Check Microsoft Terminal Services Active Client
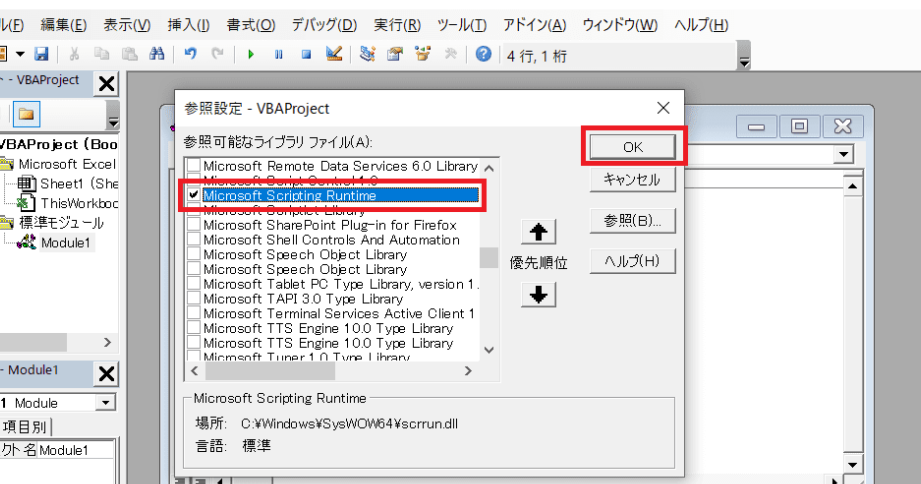 point(194,313)
